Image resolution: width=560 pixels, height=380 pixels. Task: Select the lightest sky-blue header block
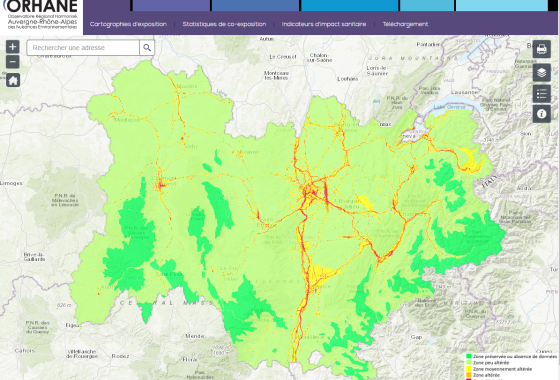pos(502,5)
